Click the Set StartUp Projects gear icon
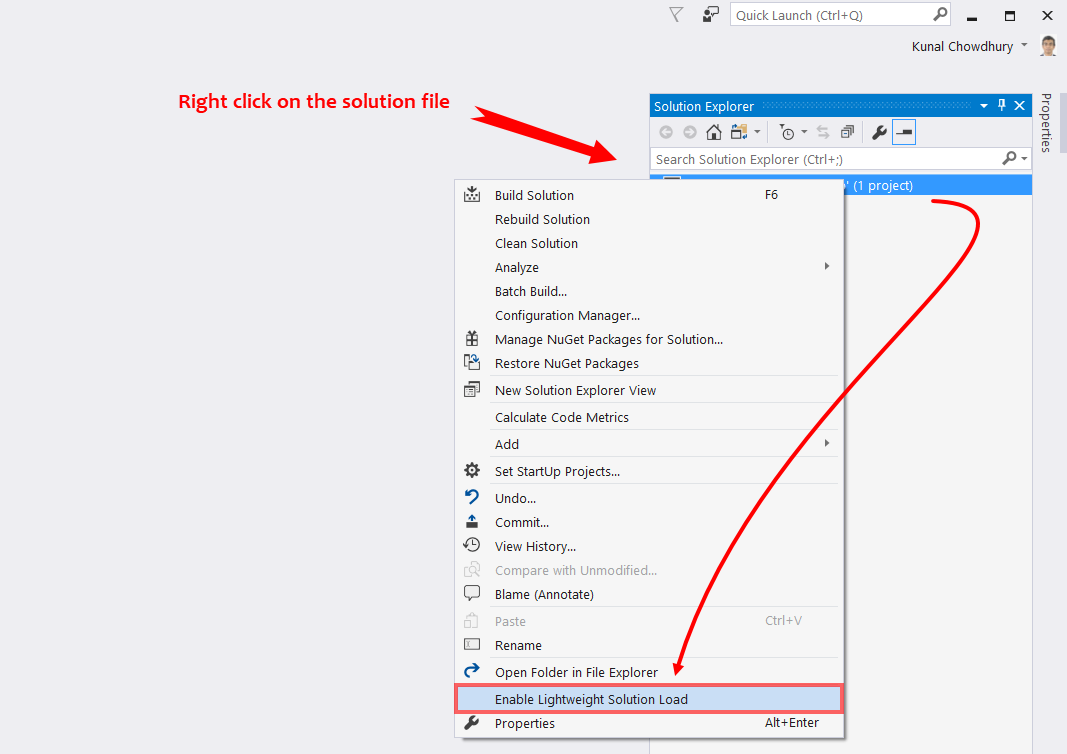The image size is (1067, 754). [472, 470]
